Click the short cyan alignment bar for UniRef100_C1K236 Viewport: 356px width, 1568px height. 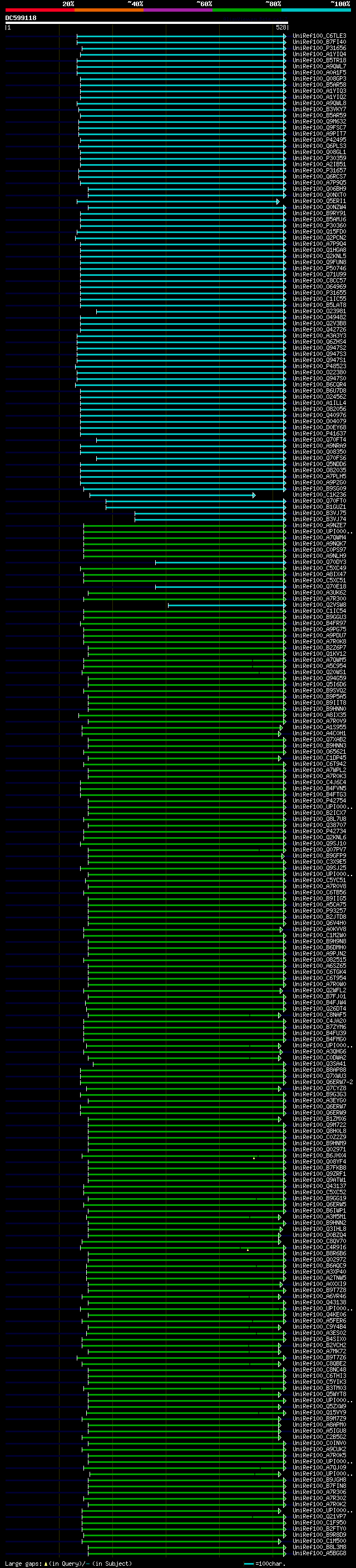(x=173, y=496)
